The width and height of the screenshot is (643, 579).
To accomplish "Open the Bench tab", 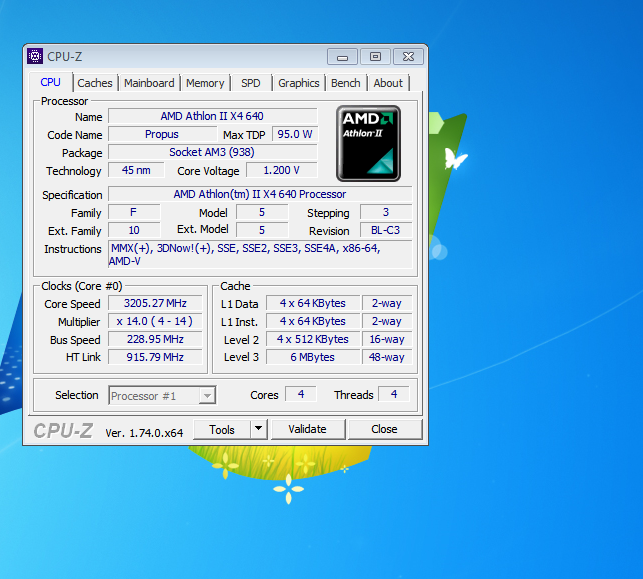I will coord(346,83).
